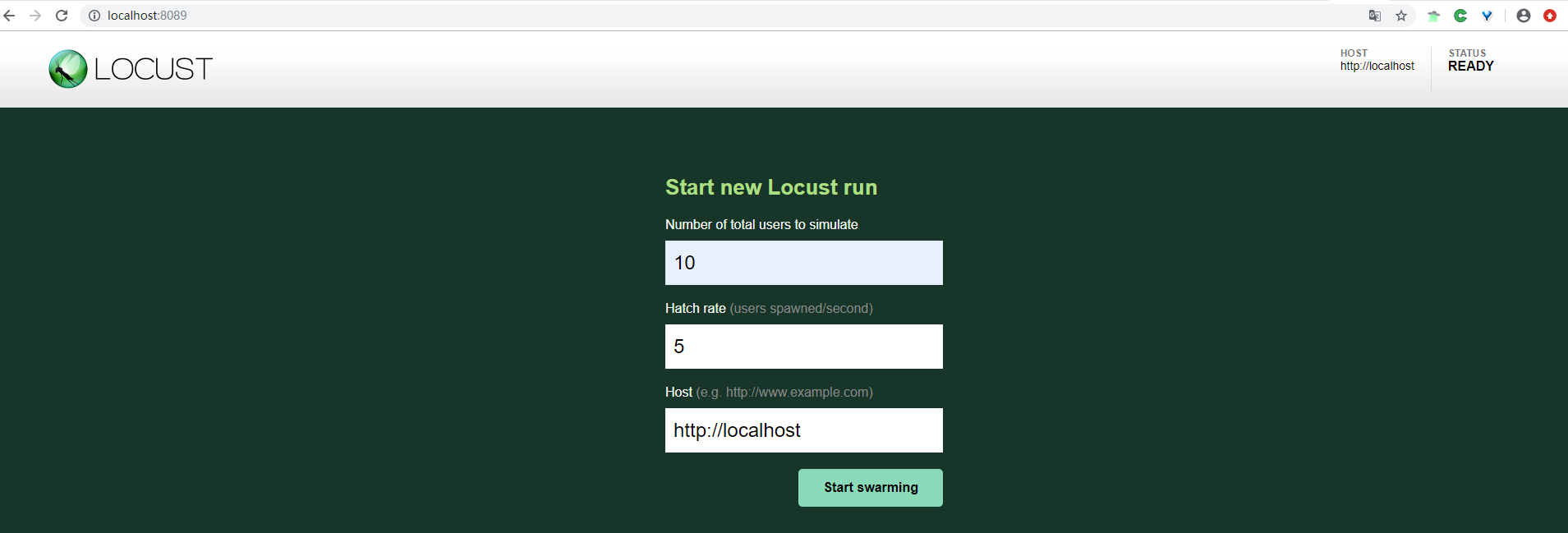Click the site info icon in address bar
Screen dimensions: 1568x533
94,16
